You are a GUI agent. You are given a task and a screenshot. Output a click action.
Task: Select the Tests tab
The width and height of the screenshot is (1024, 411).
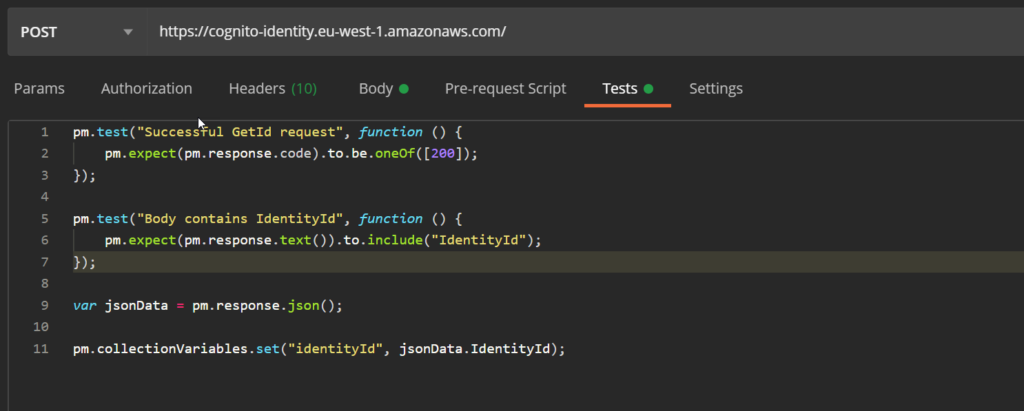(620, 88)
